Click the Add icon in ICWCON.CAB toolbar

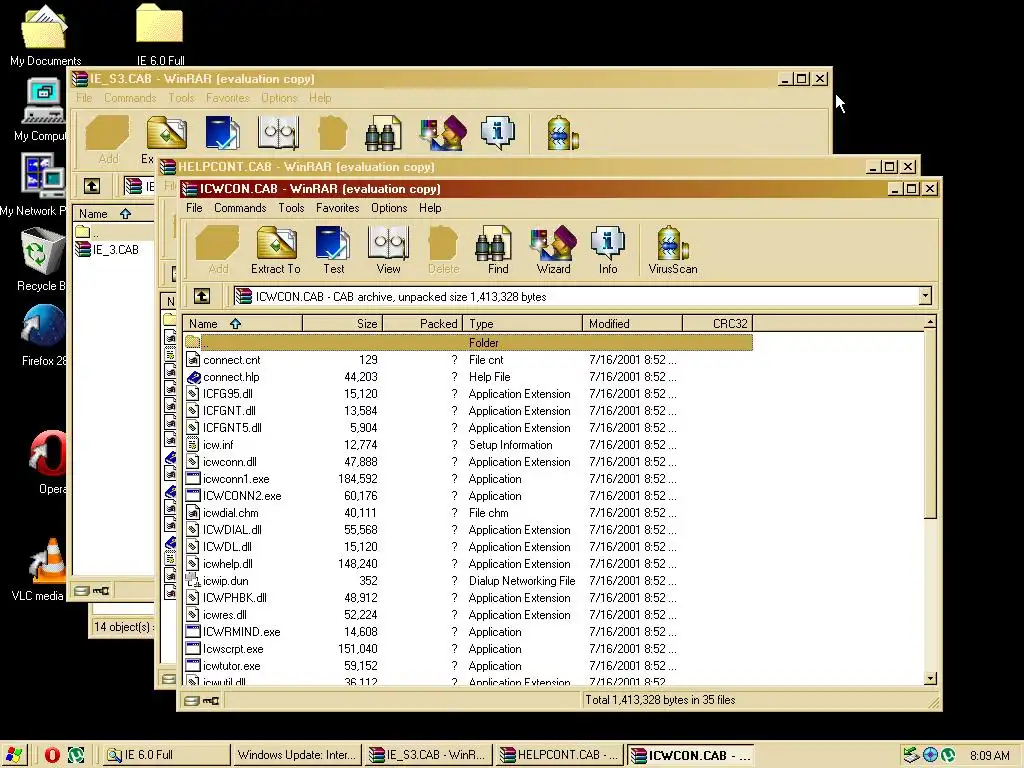(218, 249)
